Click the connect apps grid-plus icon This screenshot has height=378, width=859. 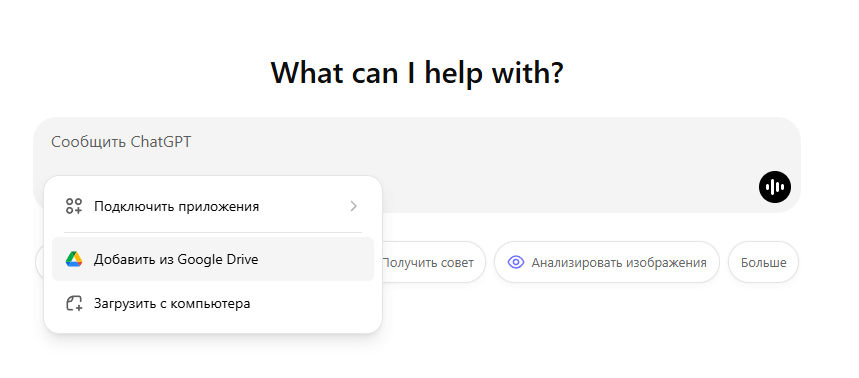74,207
